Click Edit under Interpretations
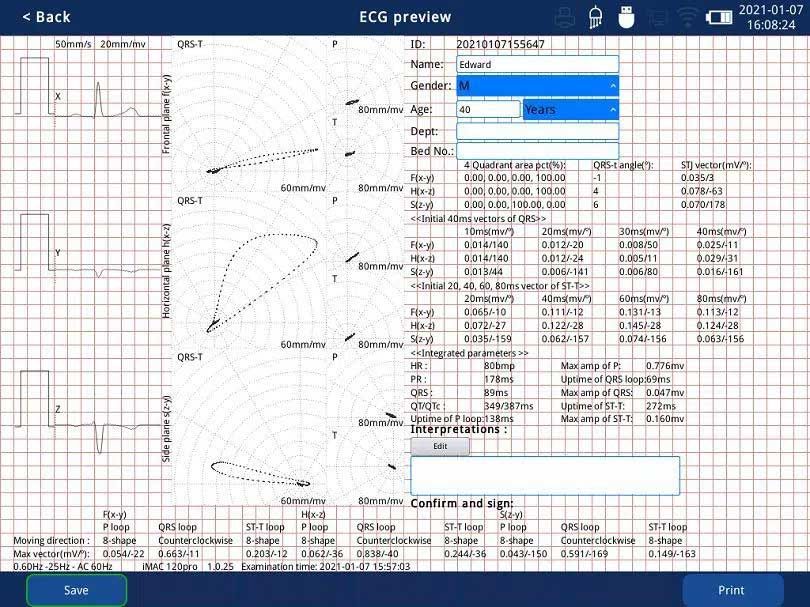The width and height of the screenshot is (810, 607). pos(440,446)
